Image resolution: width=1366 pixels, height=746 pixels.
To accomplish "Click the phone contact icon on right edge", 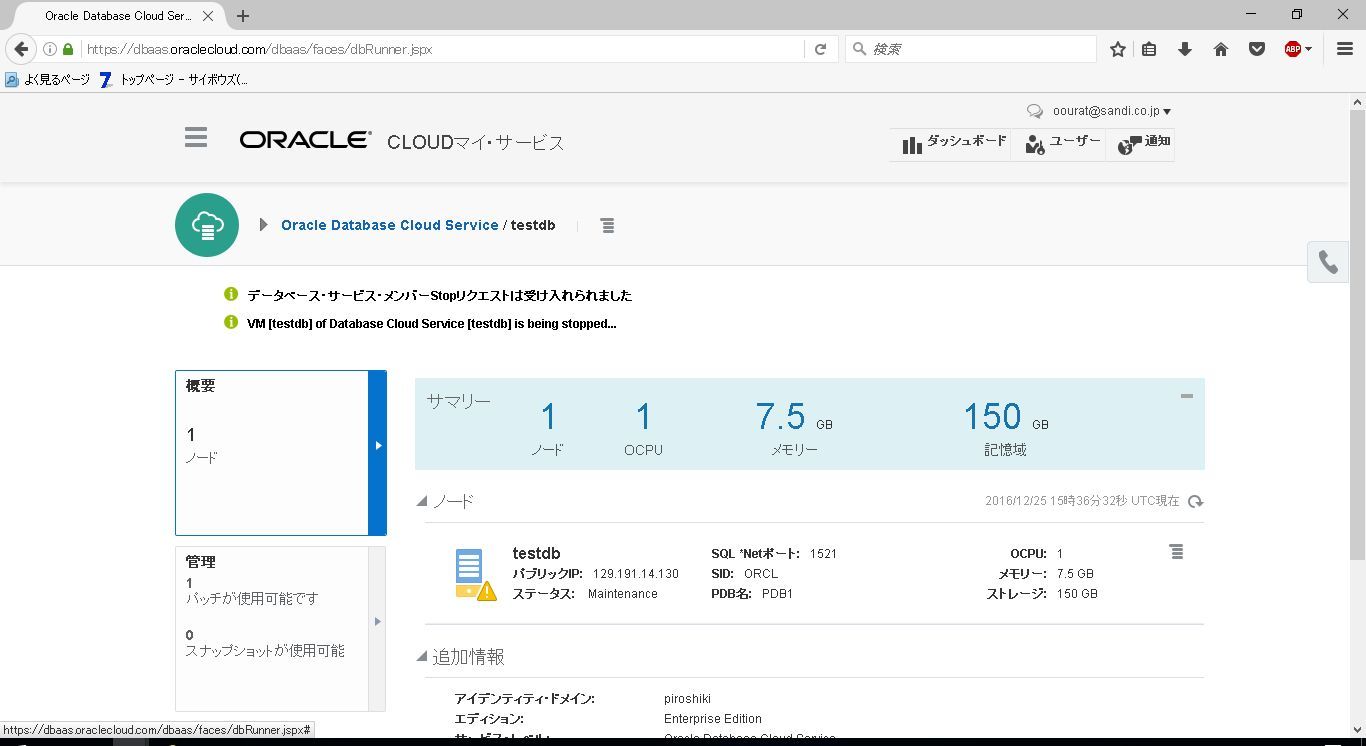I will pyautogui.click(x=1328, y=262).
